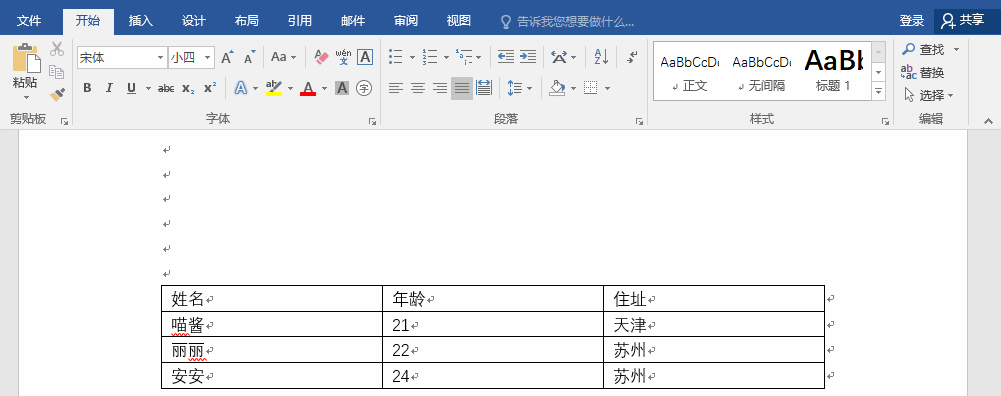This screenshot has height=396, width=1001.
Task: Open the phonetic guide (wén) tool
Action: point(343,57)
